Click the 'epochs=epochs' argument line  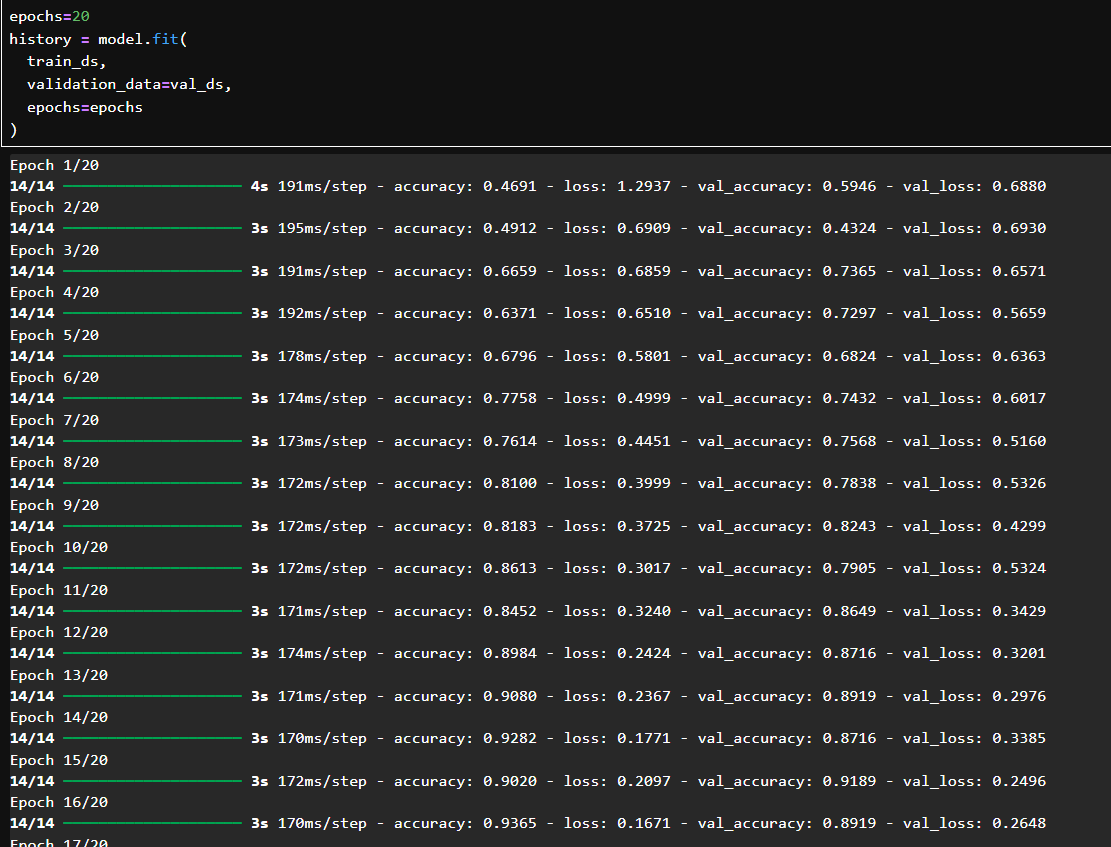(85, 108)
